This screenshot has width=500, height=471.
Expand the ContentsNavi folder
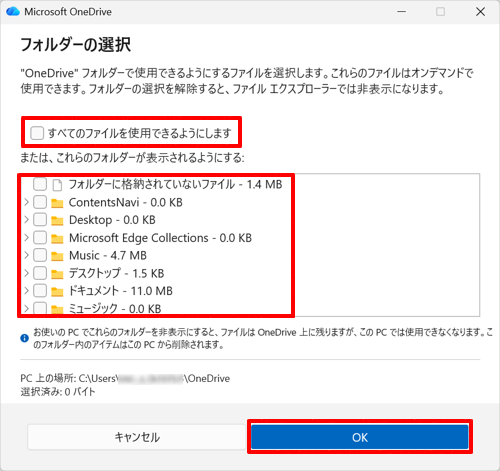click(x=27, y=202)
